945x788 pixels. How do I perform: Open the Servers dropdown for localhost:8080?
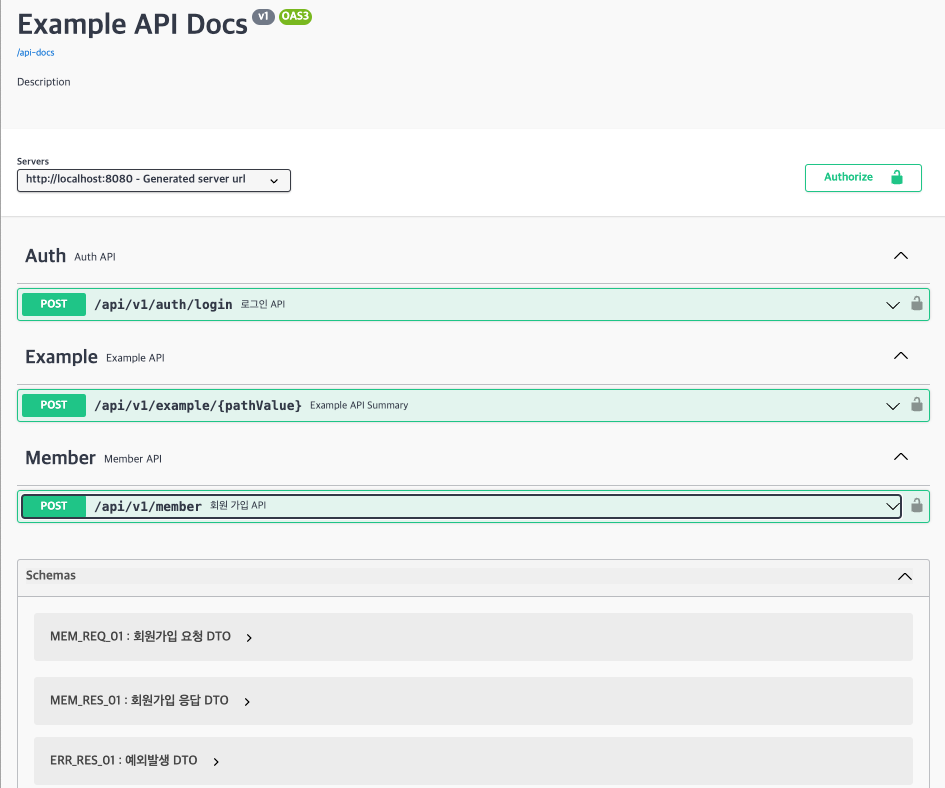tap(154, 180)
